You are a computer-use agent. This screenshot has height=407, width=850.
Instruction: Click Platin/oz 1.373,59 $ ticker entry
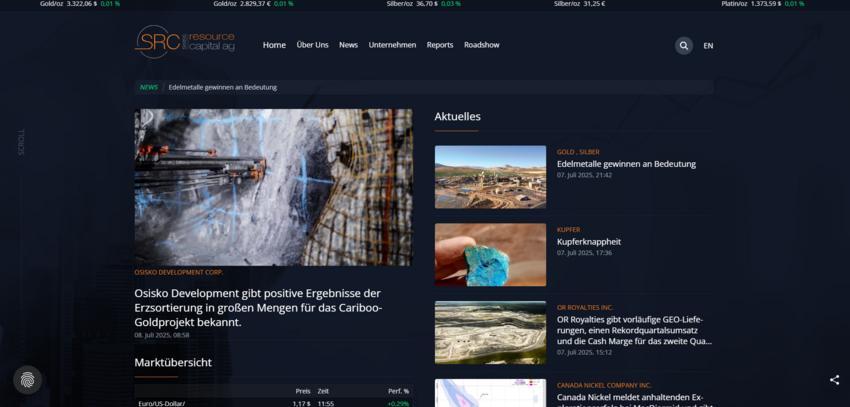coord(763,4)
